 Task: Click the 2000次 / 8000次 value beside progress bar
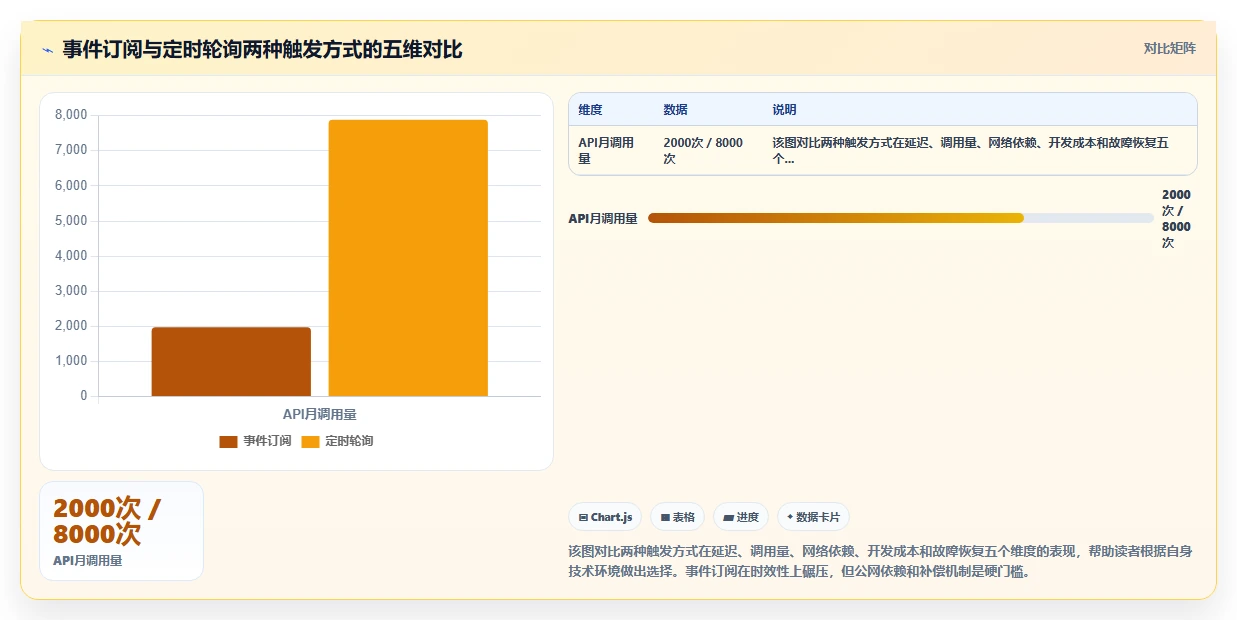(1176, 218)
